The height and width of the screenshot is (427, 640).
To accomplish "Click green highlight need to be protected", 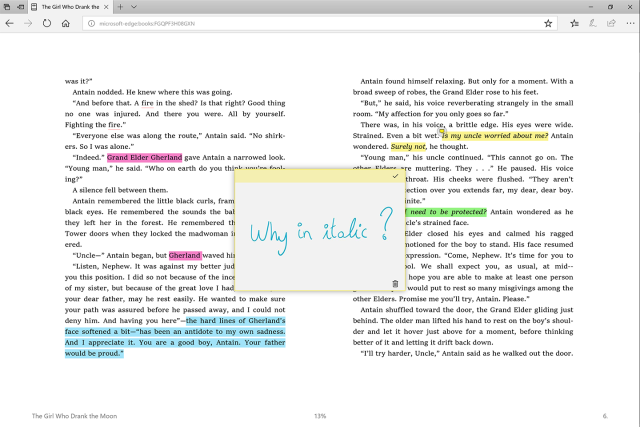I will coord(446,211).
